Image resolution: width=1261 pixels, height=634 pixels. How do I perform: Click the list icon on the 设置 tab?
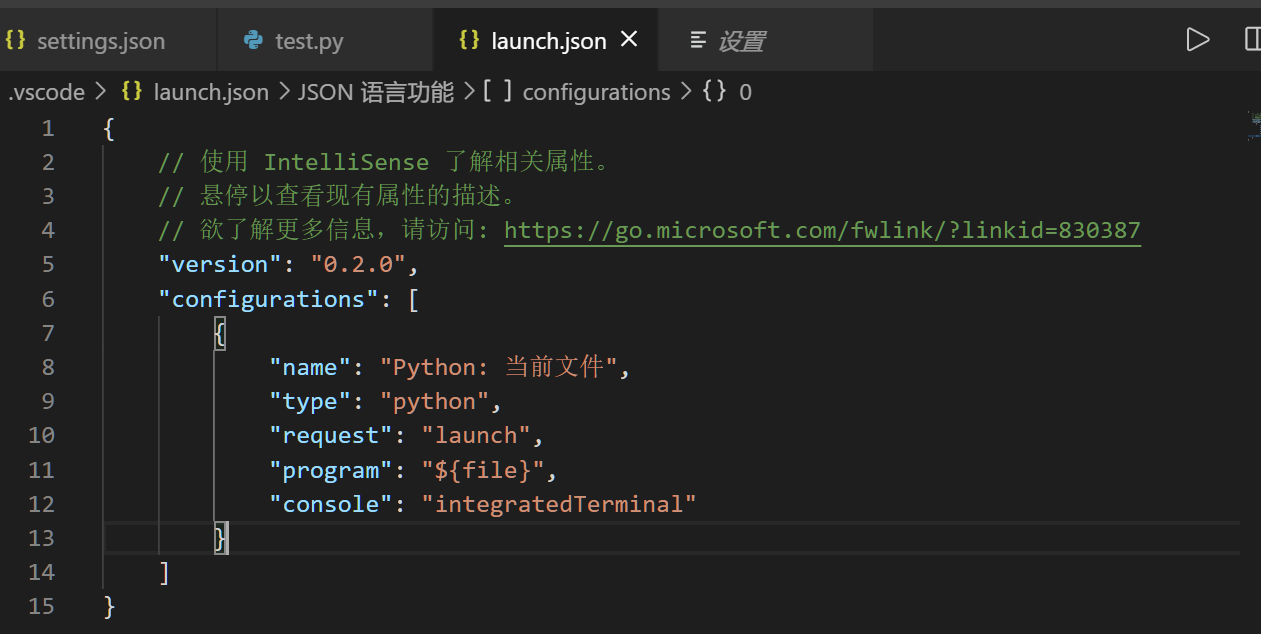point(699,41)
